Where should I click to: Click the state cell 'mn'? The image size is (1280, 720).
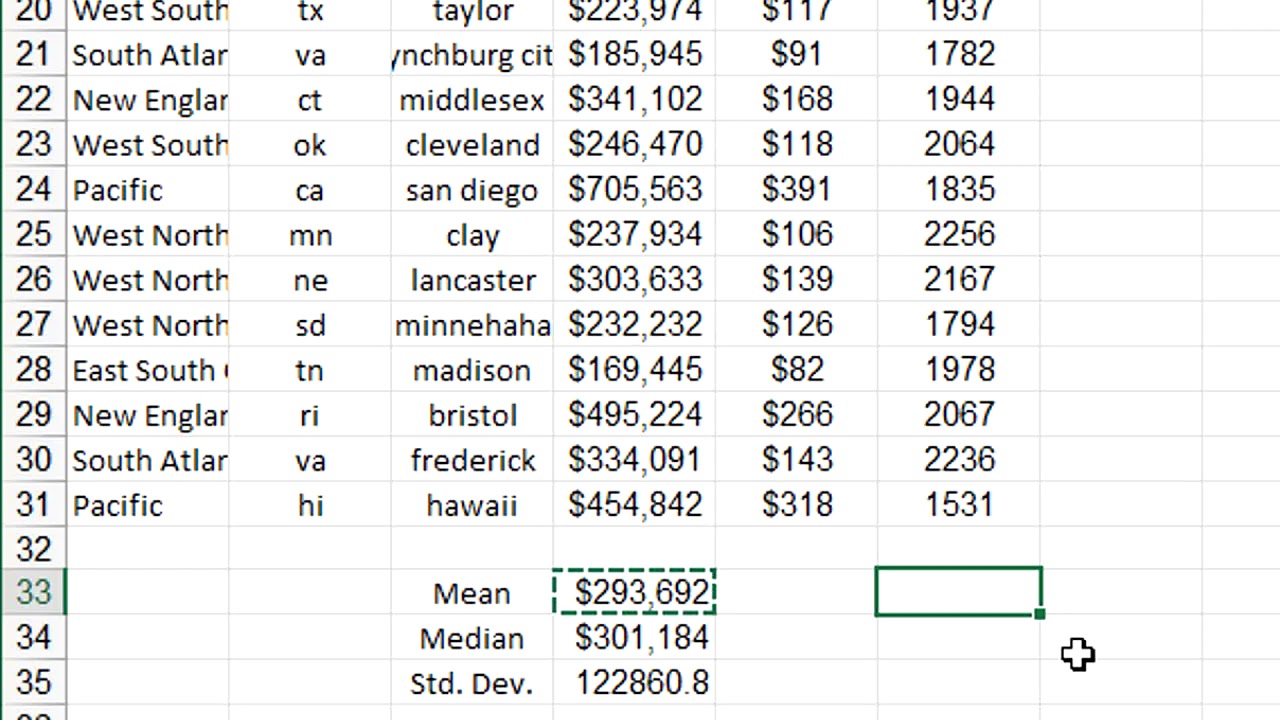click(x=310, y=235)
